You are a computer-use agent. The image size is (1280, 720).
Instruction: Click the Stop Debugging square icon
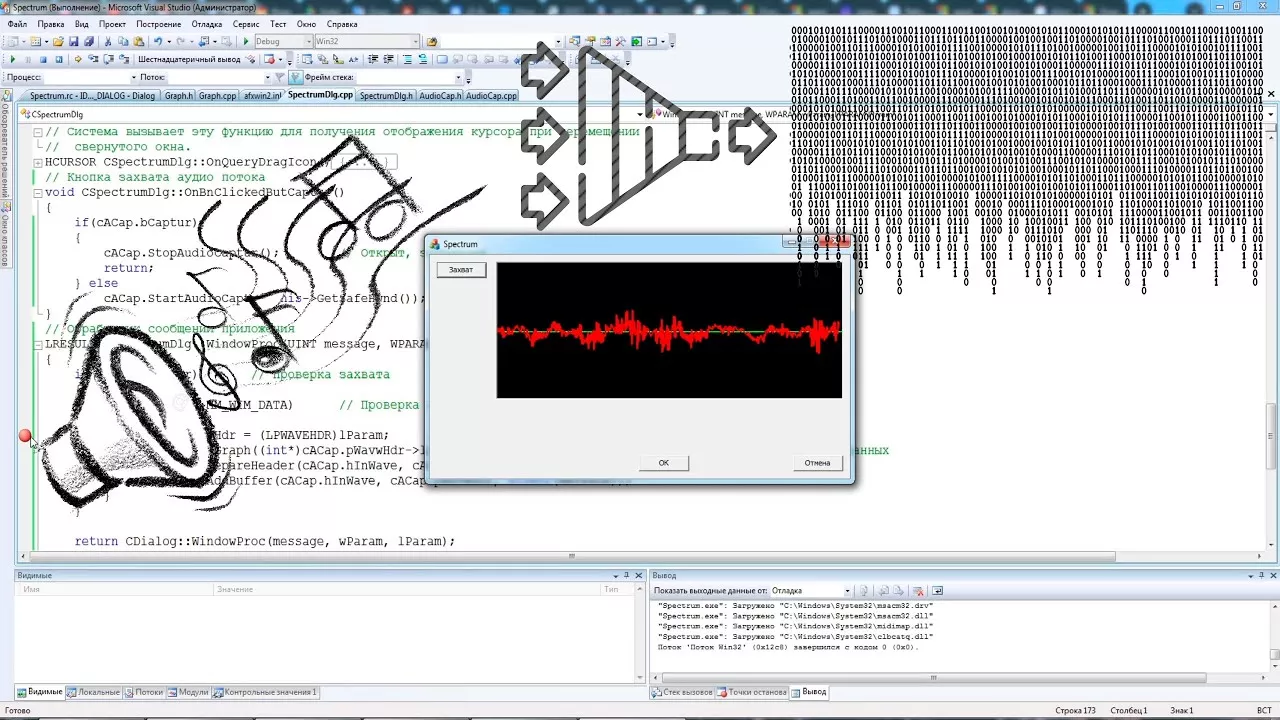tap(43, 60)
